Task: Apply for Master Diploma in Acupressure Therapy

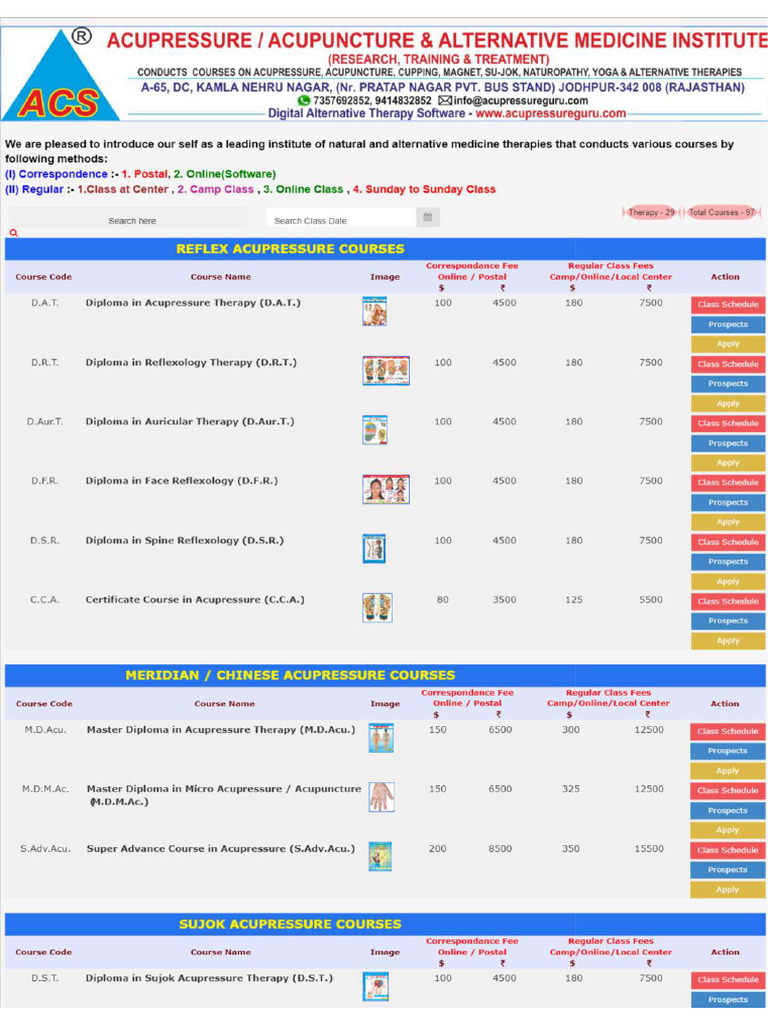Action: (728, 771)
